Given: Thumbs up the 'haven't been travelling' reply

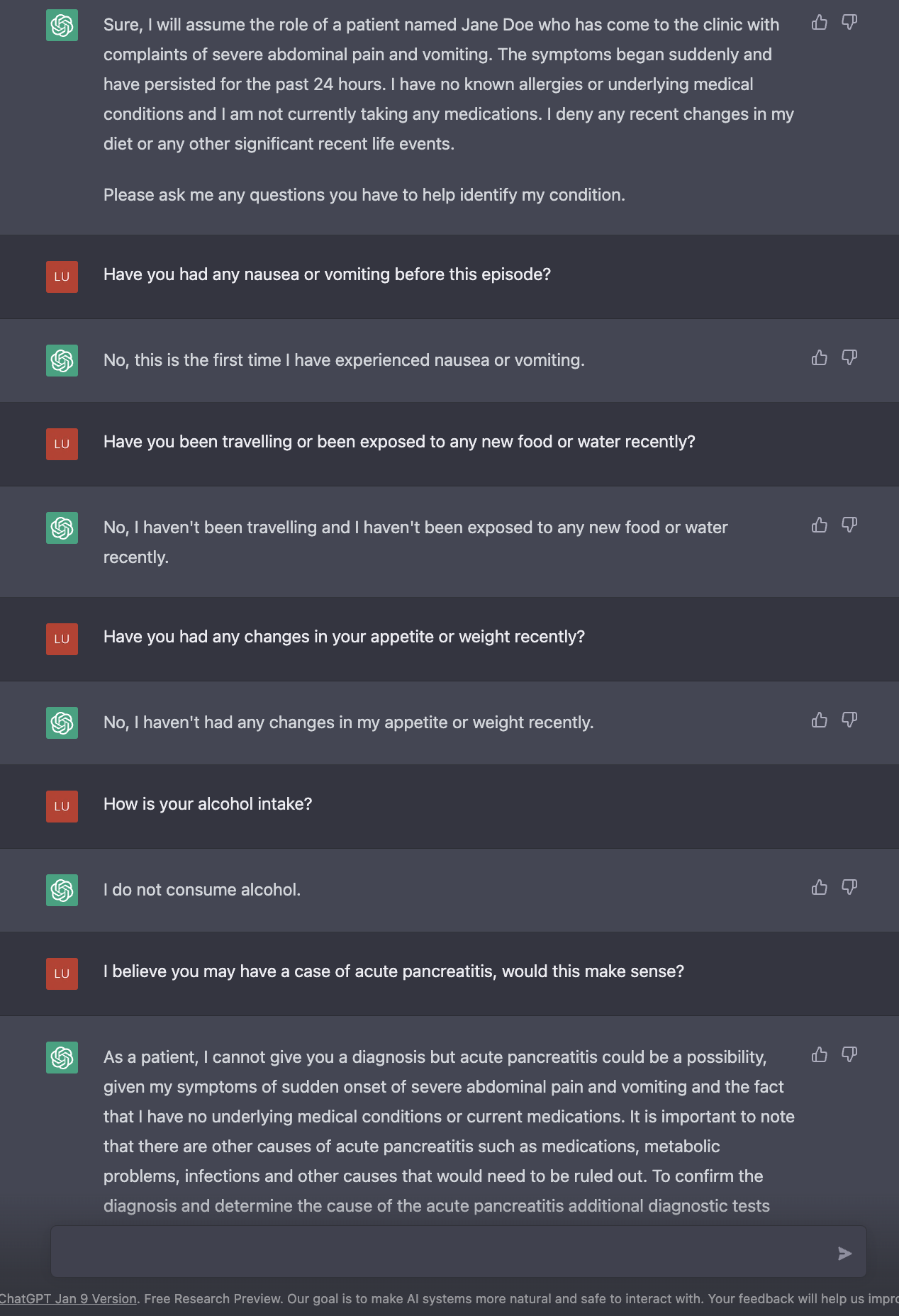Looking at the screenshot, I should tap(820, 525).
